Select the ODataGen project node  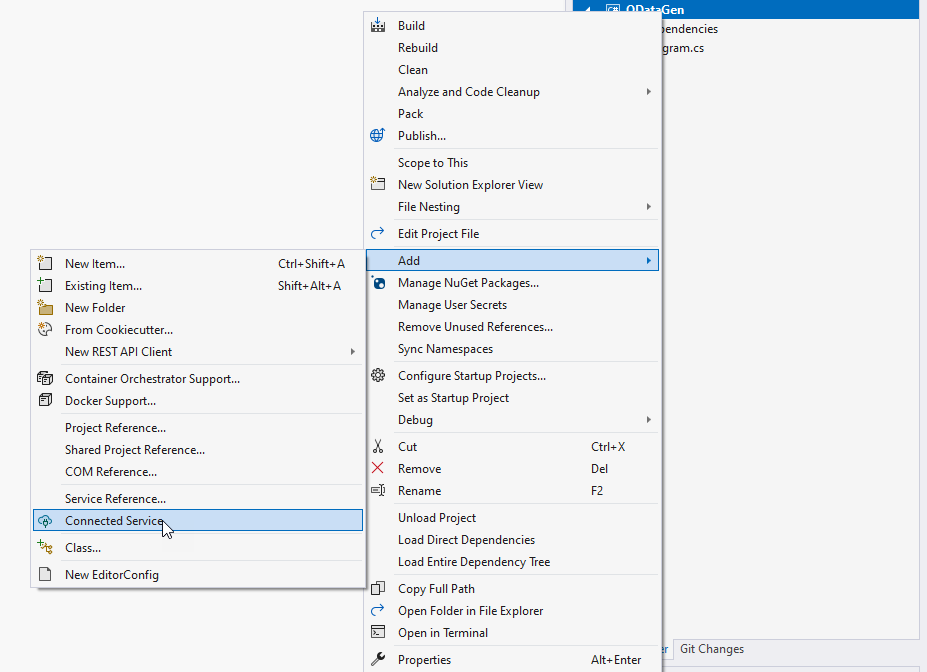click(x=746, y=9)
